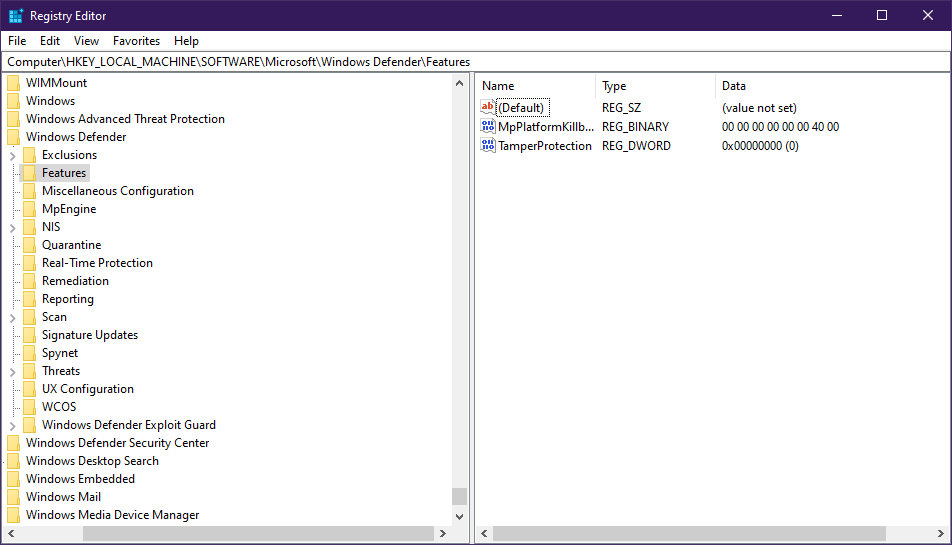Click the Reporting folder icon

[29, 299]
